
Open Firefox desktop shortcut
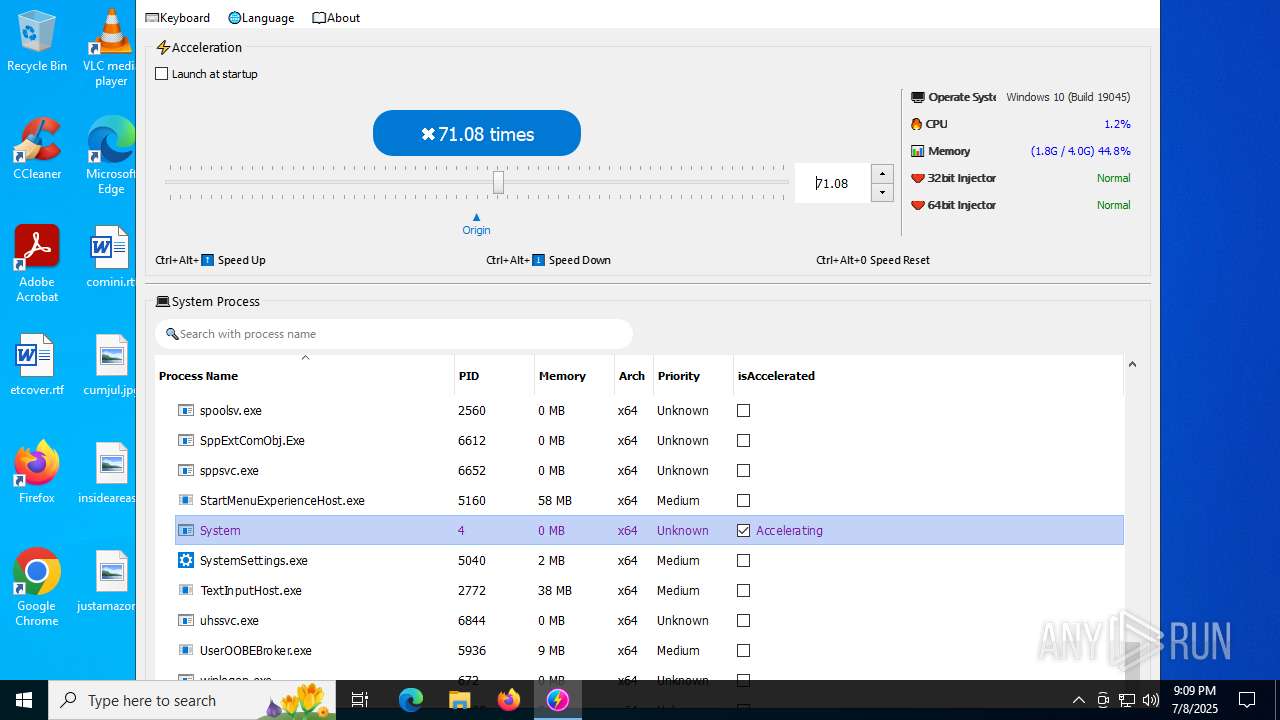point(37,473)
